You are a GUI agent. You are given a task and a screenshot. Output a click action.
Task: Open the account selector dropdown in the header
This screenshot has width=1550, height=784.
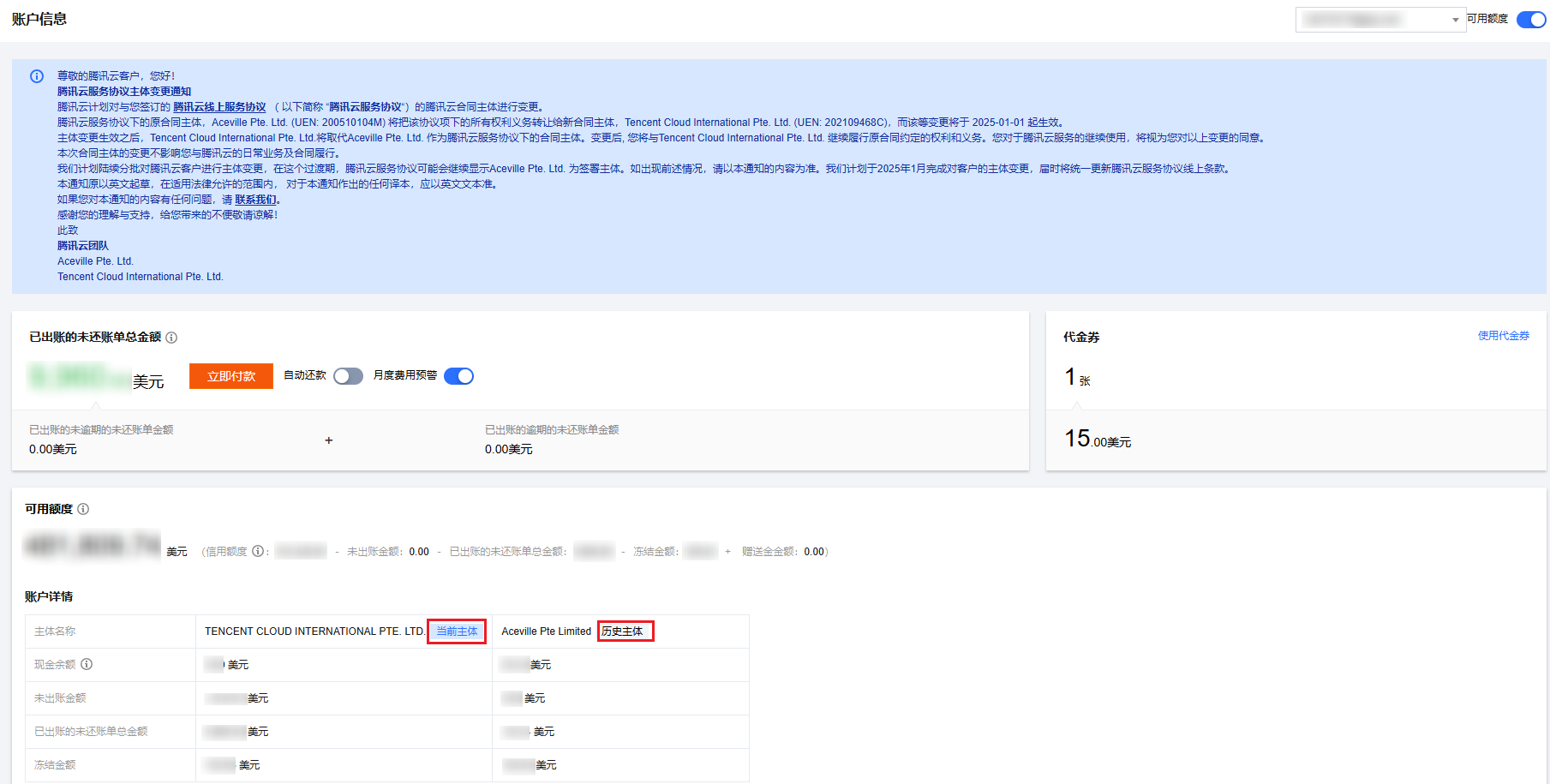click(1380, 20)
